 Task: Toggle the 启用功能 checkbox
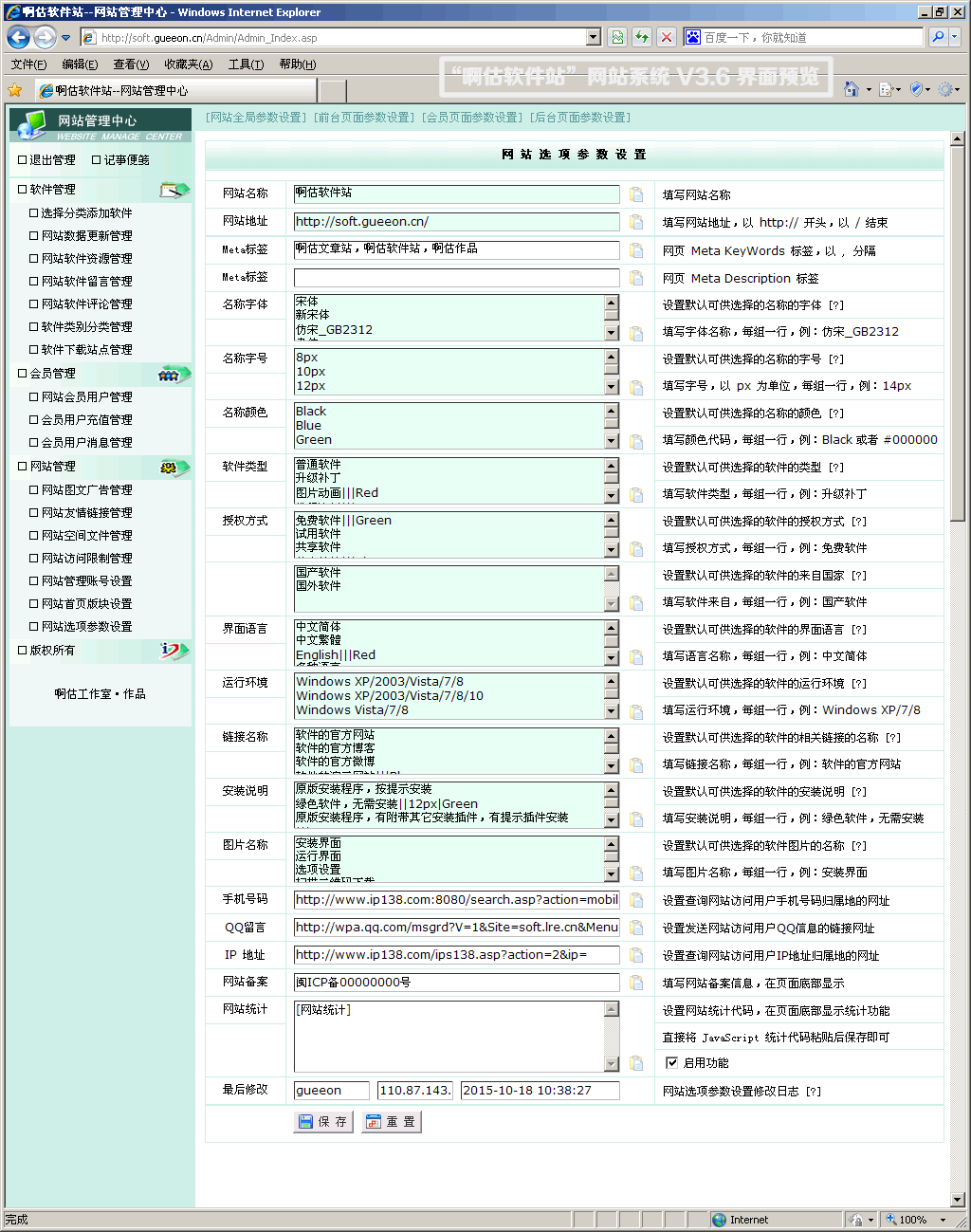coord(671,1063)
